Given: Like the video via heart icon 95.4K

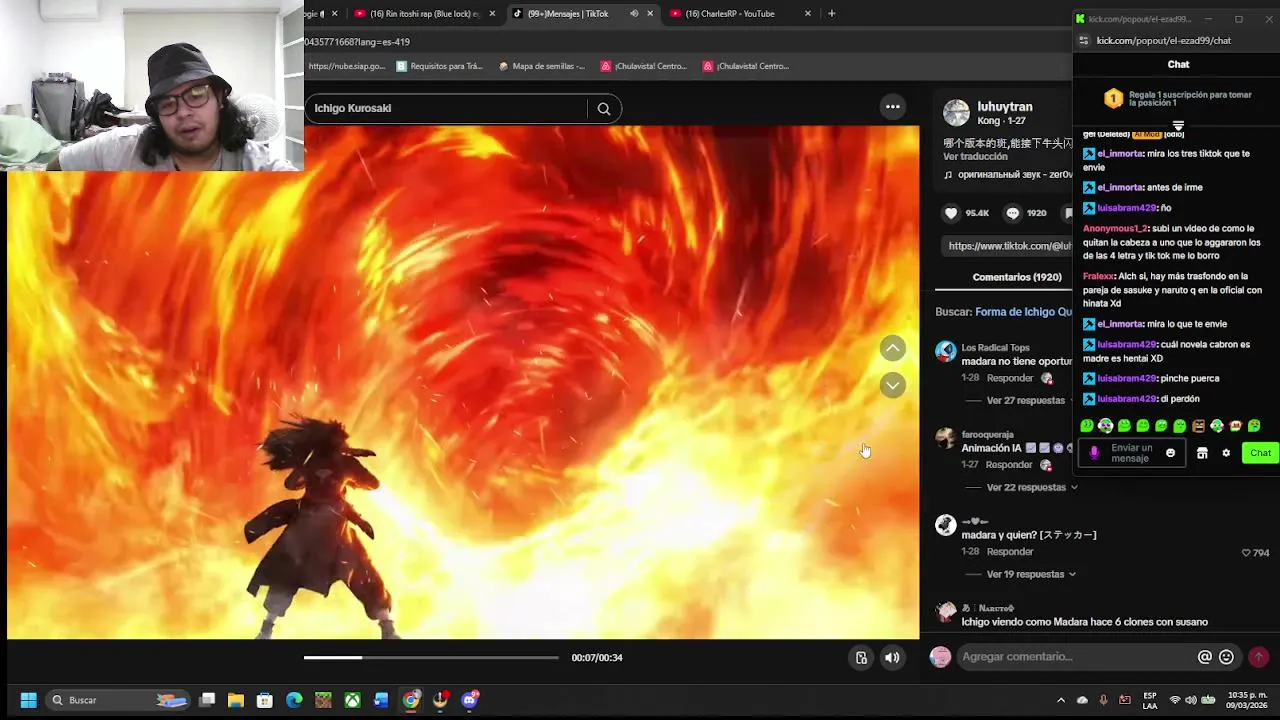Looking at the screenshot, I should coord(951,213).
